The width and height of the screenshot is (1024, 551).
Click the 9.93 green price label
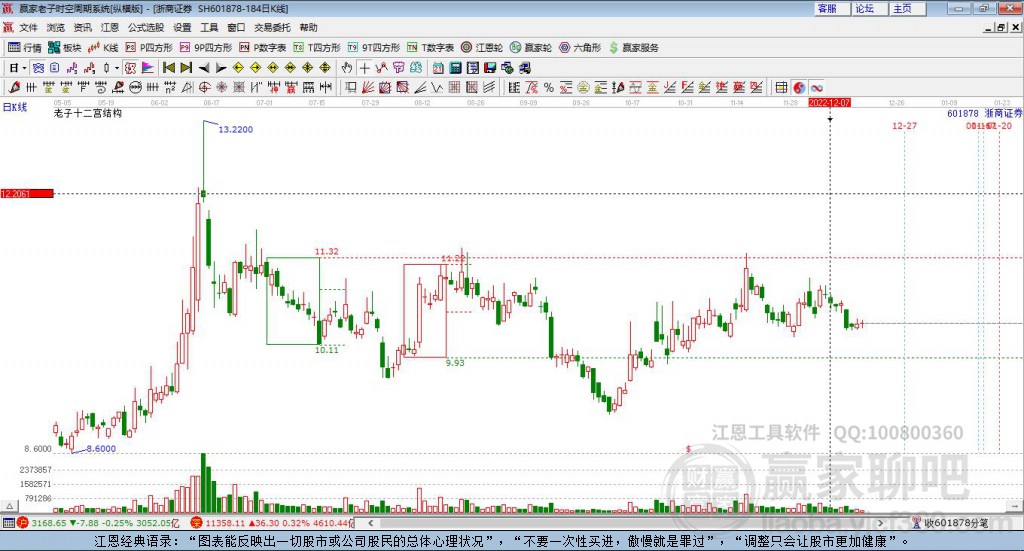455,362
